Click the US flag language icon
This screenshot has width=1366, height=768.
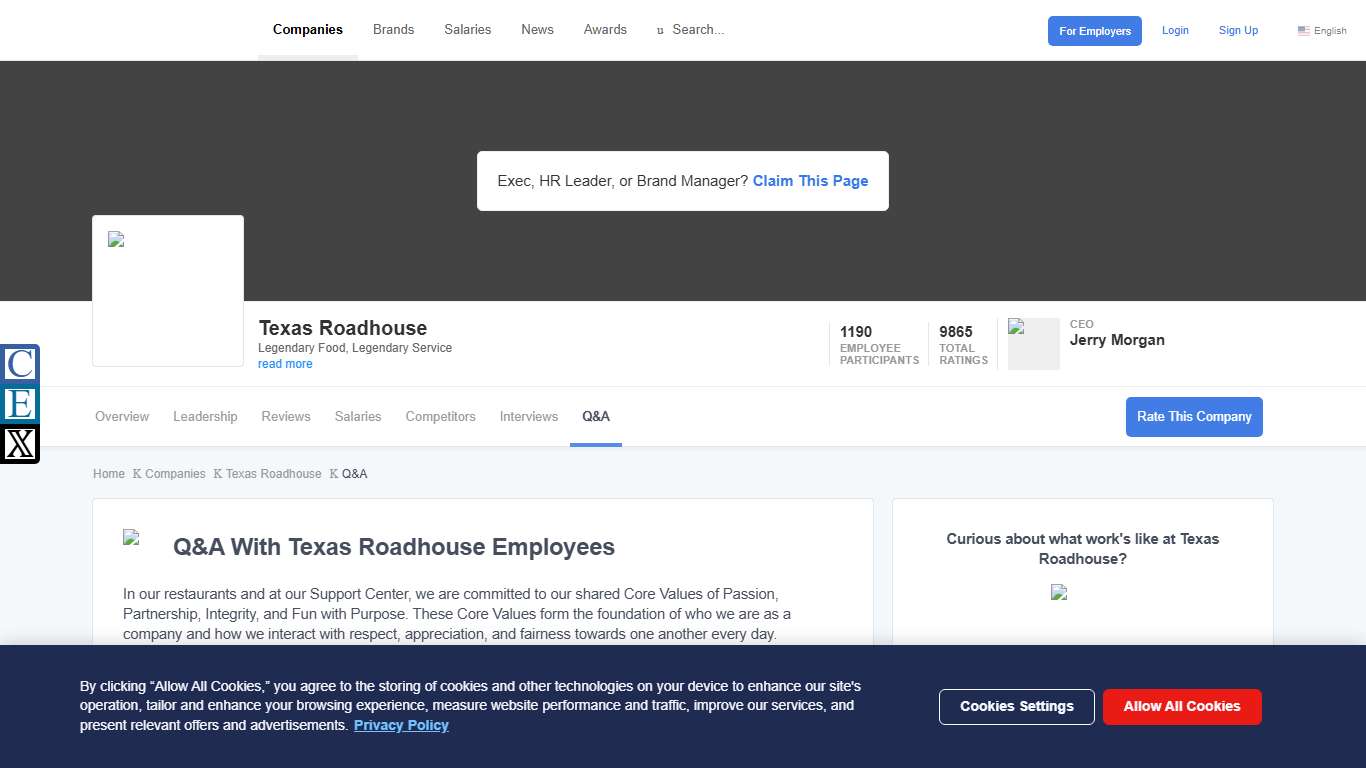(x=1303, y=31)
